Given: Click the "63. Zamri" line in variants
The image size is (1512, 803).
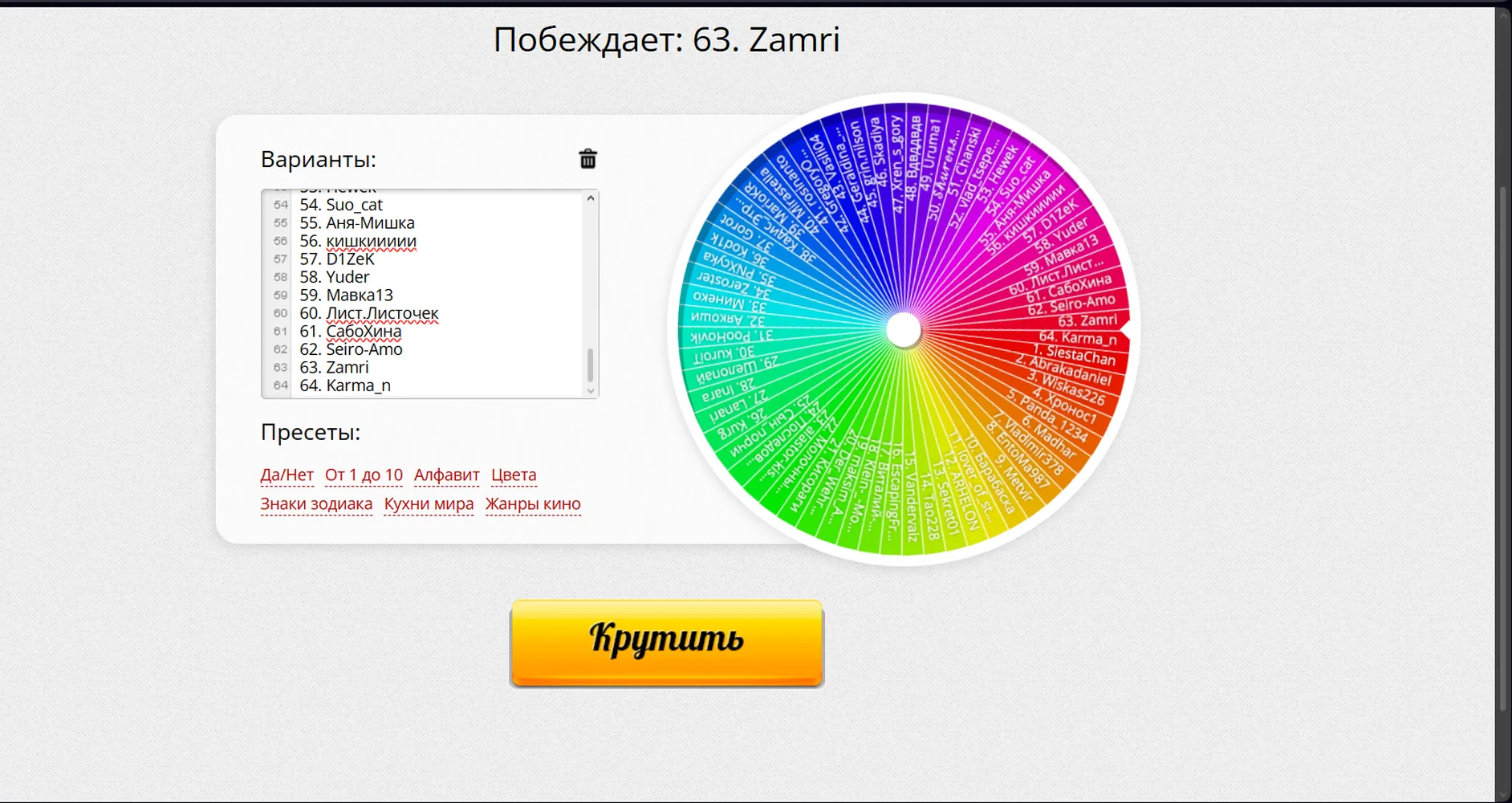Looking at the screenshot, I should click(x=334, y=367).
